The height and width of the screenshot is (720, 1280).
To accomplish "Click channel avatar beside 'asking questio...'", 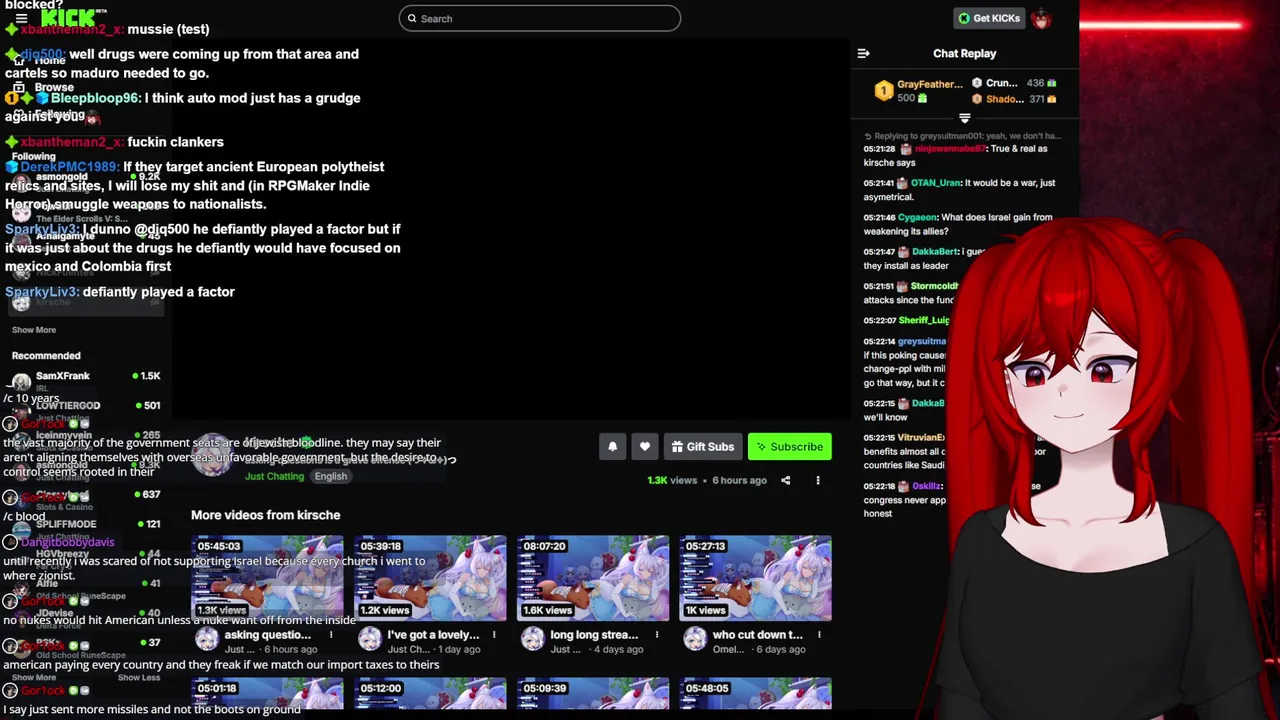I will pos(207,639).
